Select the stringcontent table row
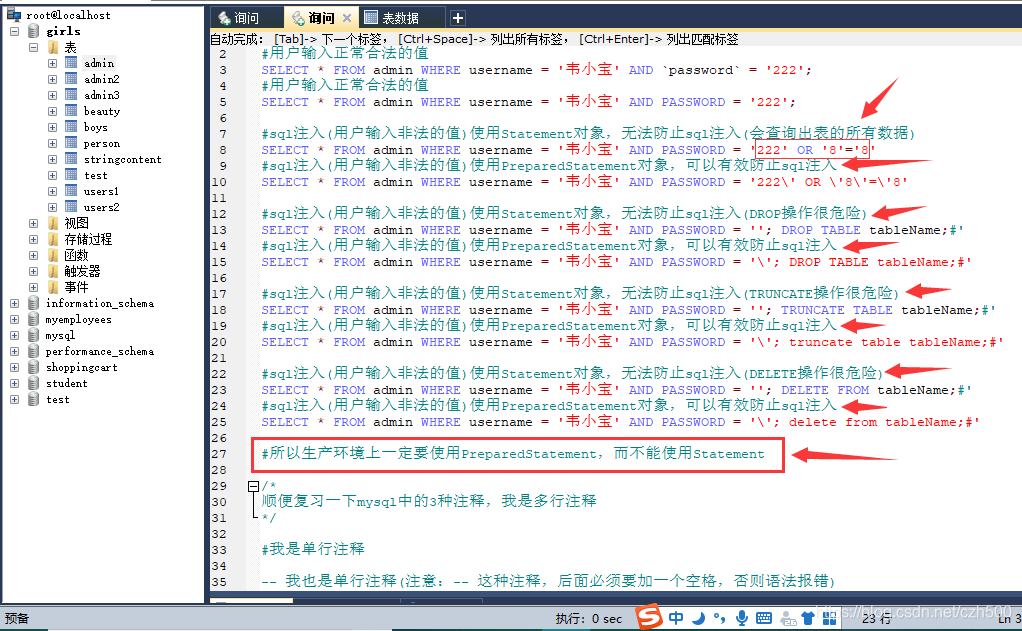Viewport: 1022px width, 631px height. 123,159
